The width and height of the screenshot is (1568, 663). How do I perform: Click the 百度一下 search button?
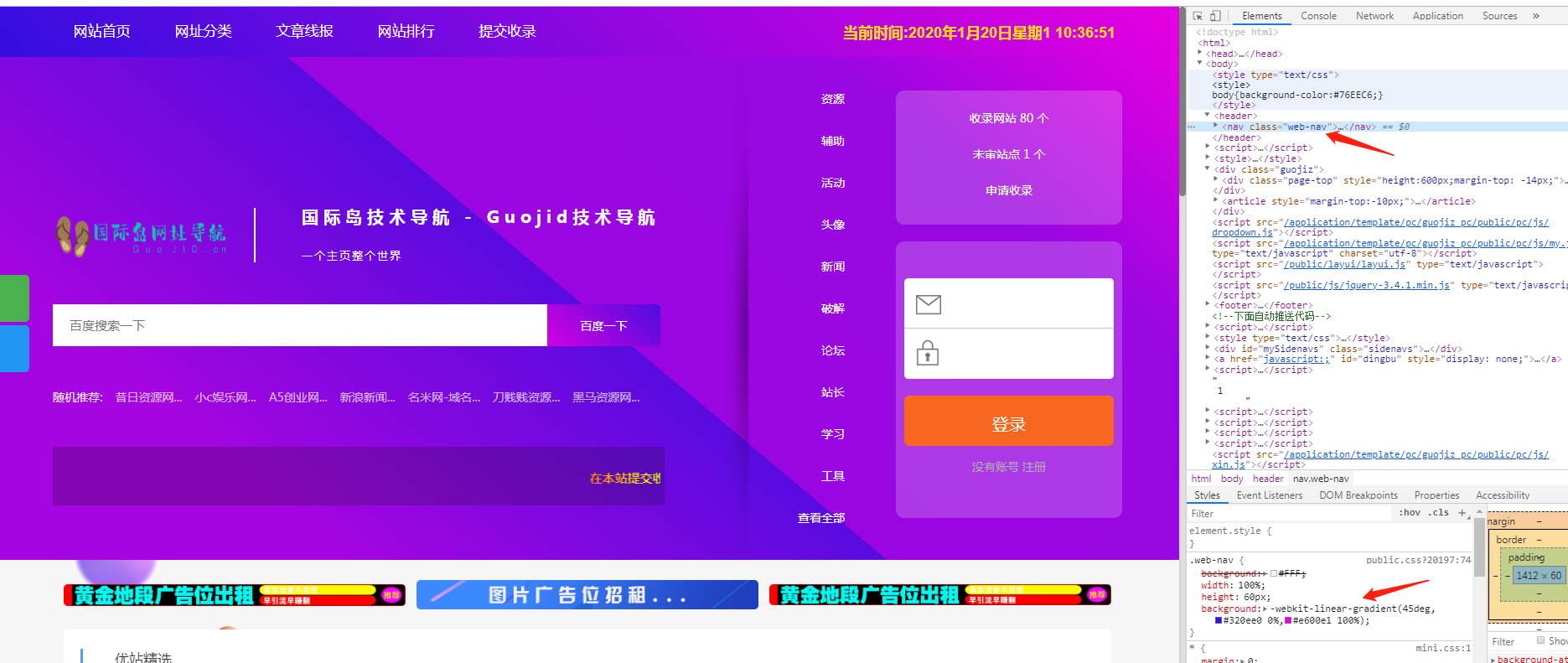point(603,325)
